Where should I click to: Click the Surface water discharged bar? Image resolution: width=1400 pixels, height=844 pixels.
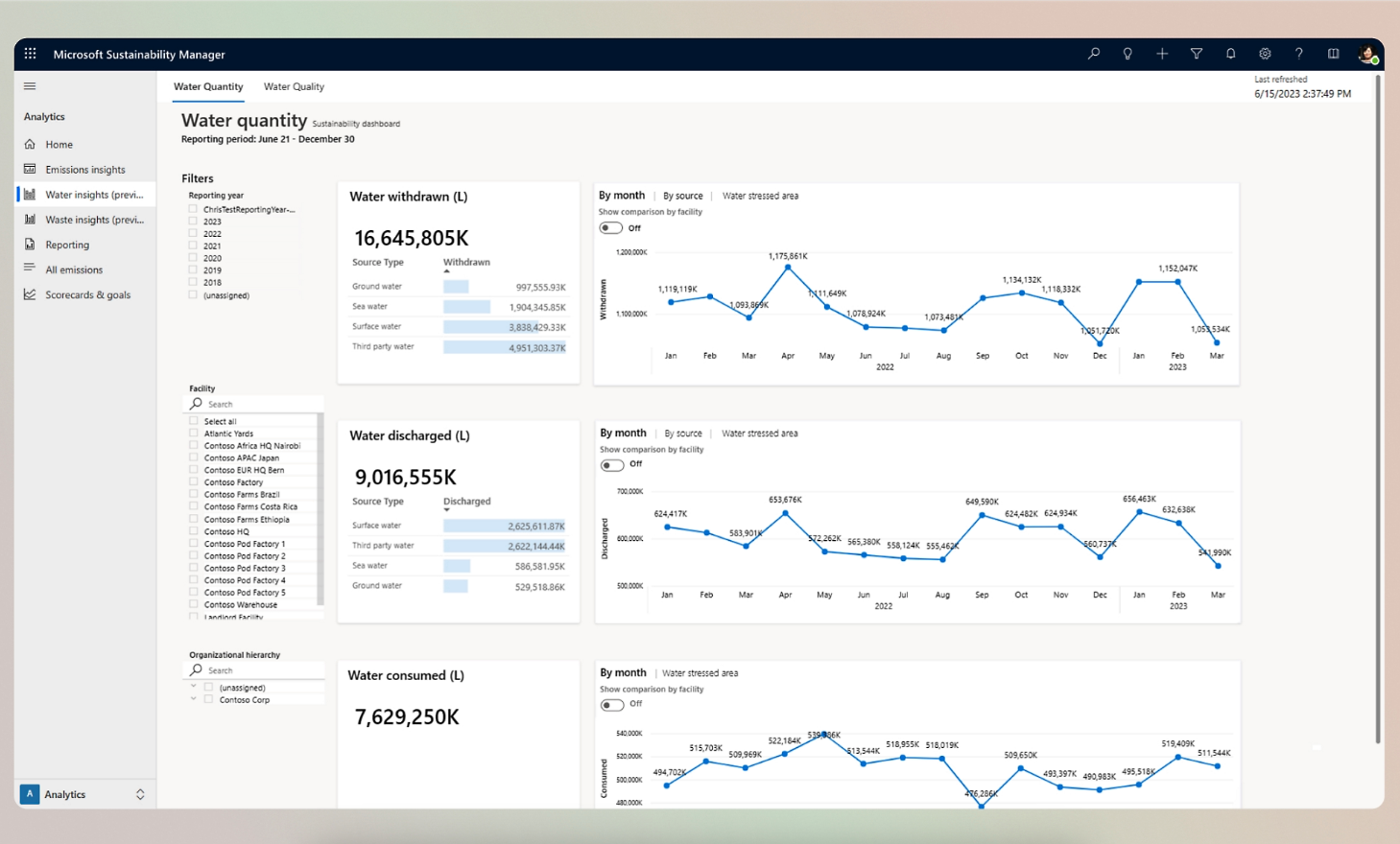(505, 526)
